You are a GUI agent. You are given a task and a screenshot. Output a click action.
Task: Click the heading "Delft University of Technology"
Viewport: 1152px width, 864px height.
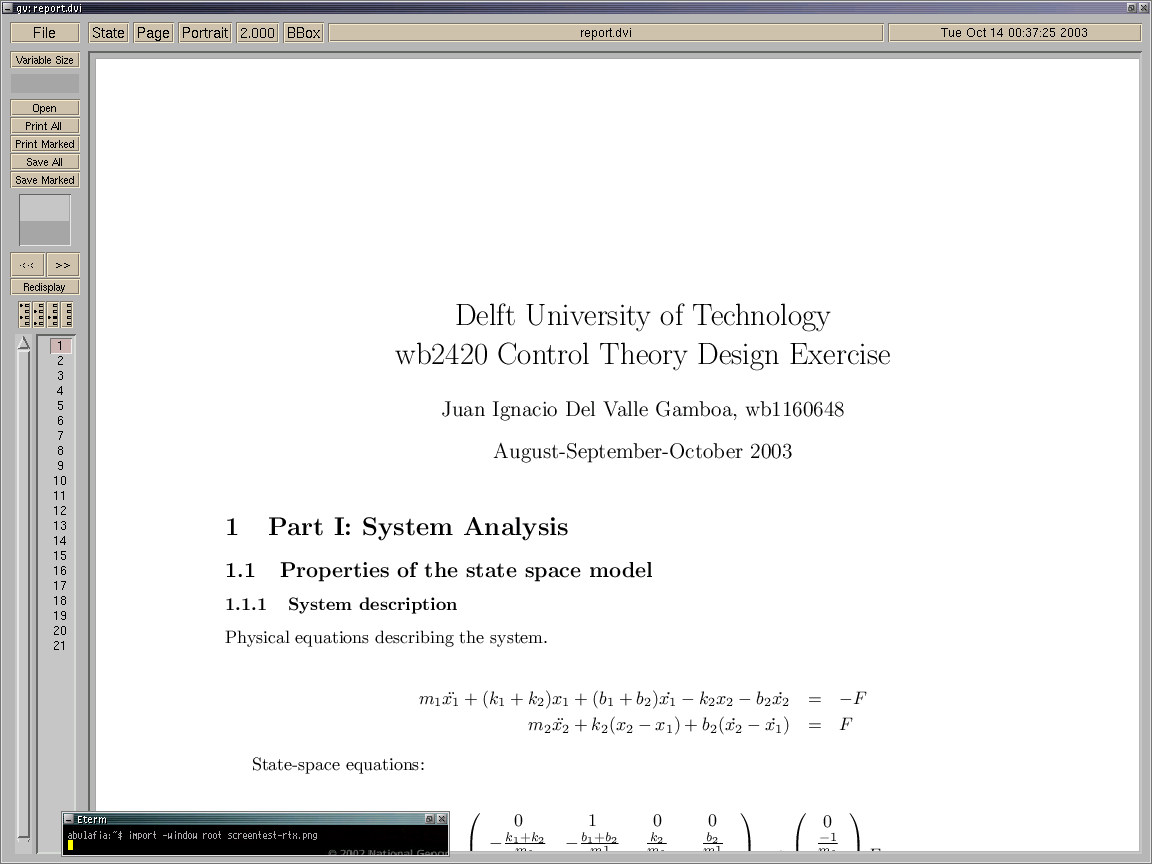pyautogui.click(x=643, y=316)
